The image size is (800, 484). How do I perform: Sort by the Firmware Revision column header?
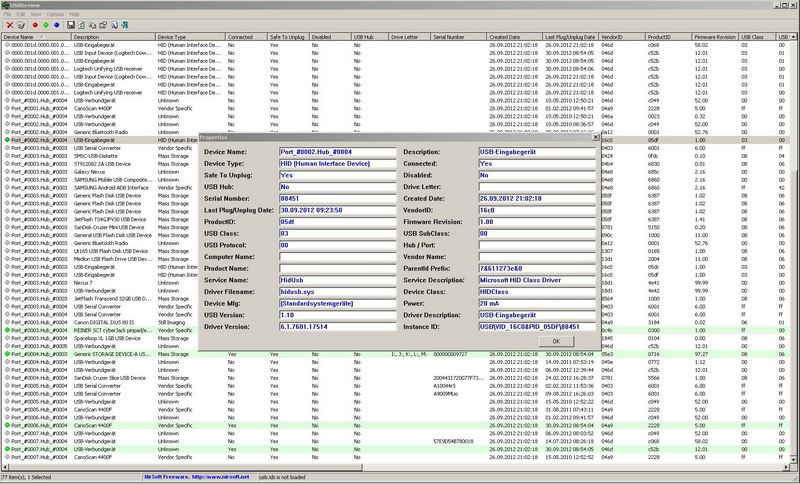point(715,37)
